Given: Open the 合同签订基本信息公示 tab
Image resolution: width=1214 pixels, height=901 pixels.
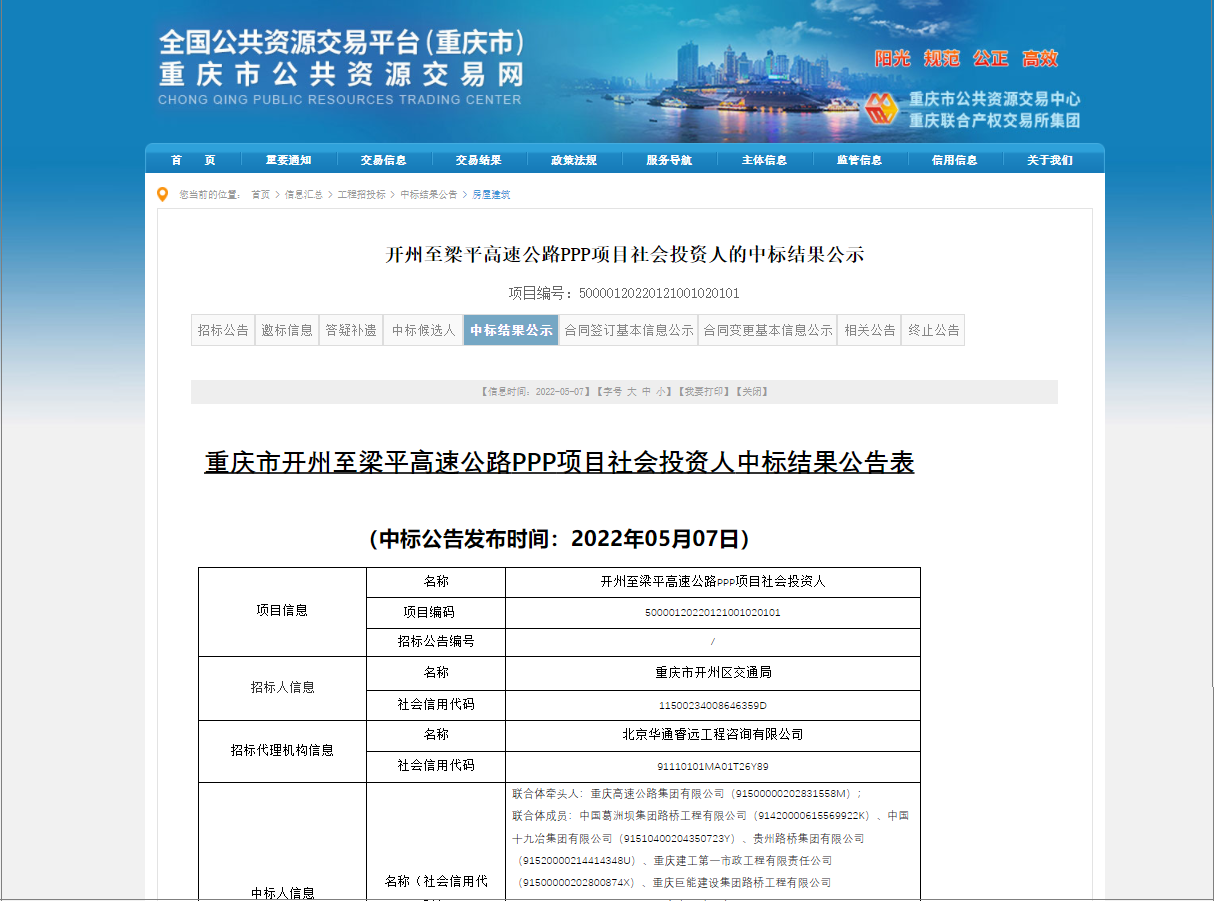Looking at the screenshot, I should tap(628, 330).
